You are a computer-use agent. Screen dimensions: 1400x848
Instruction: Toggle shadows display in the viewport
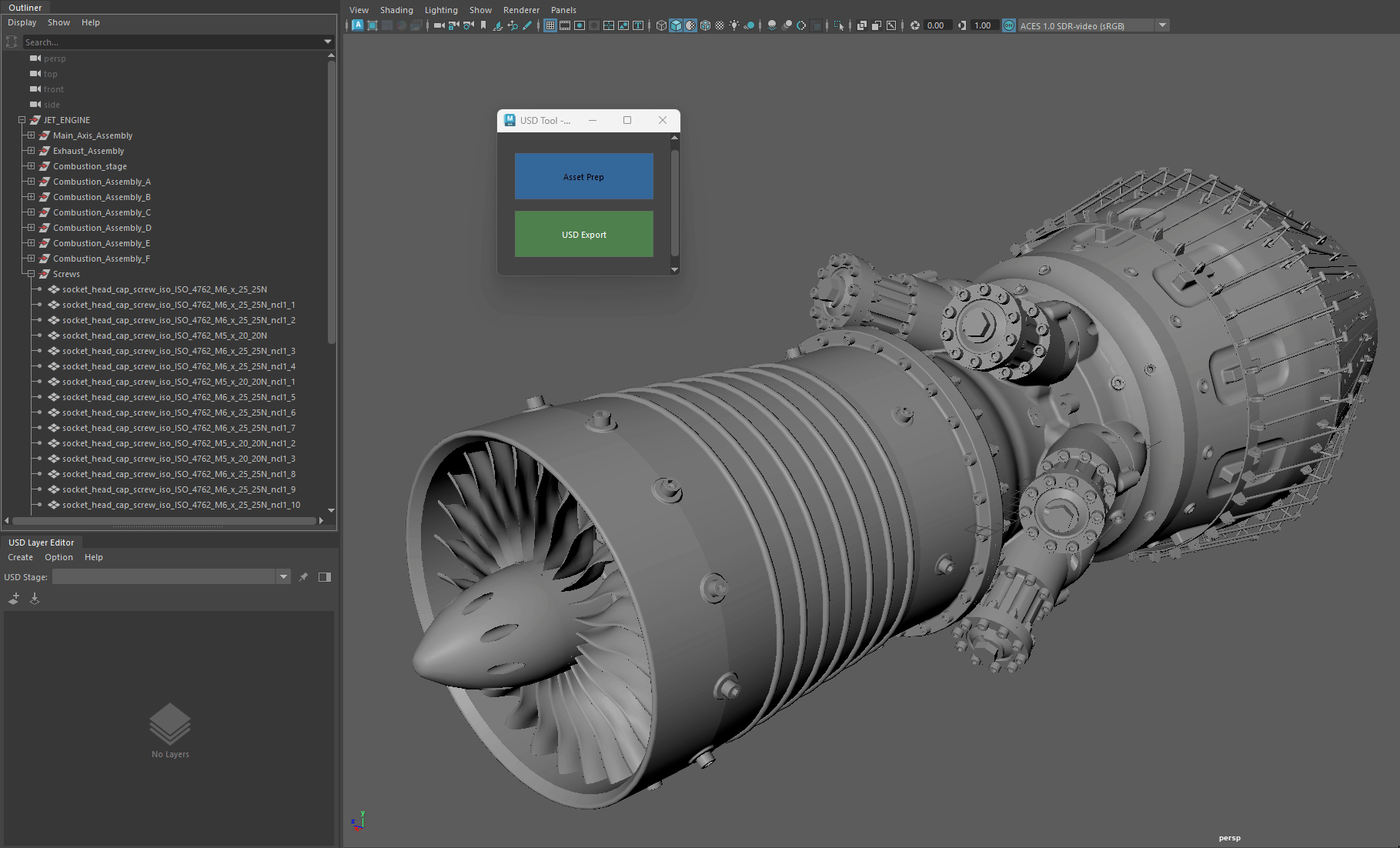772,25
